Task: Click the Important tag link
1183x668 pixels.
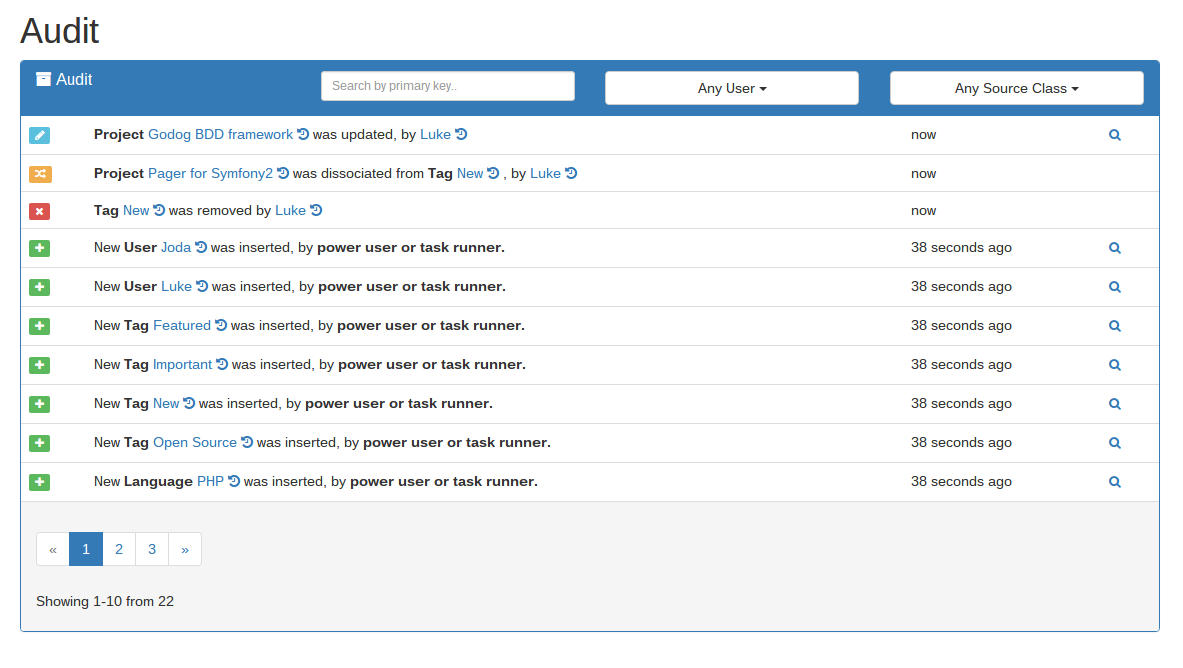Action: 182,364
